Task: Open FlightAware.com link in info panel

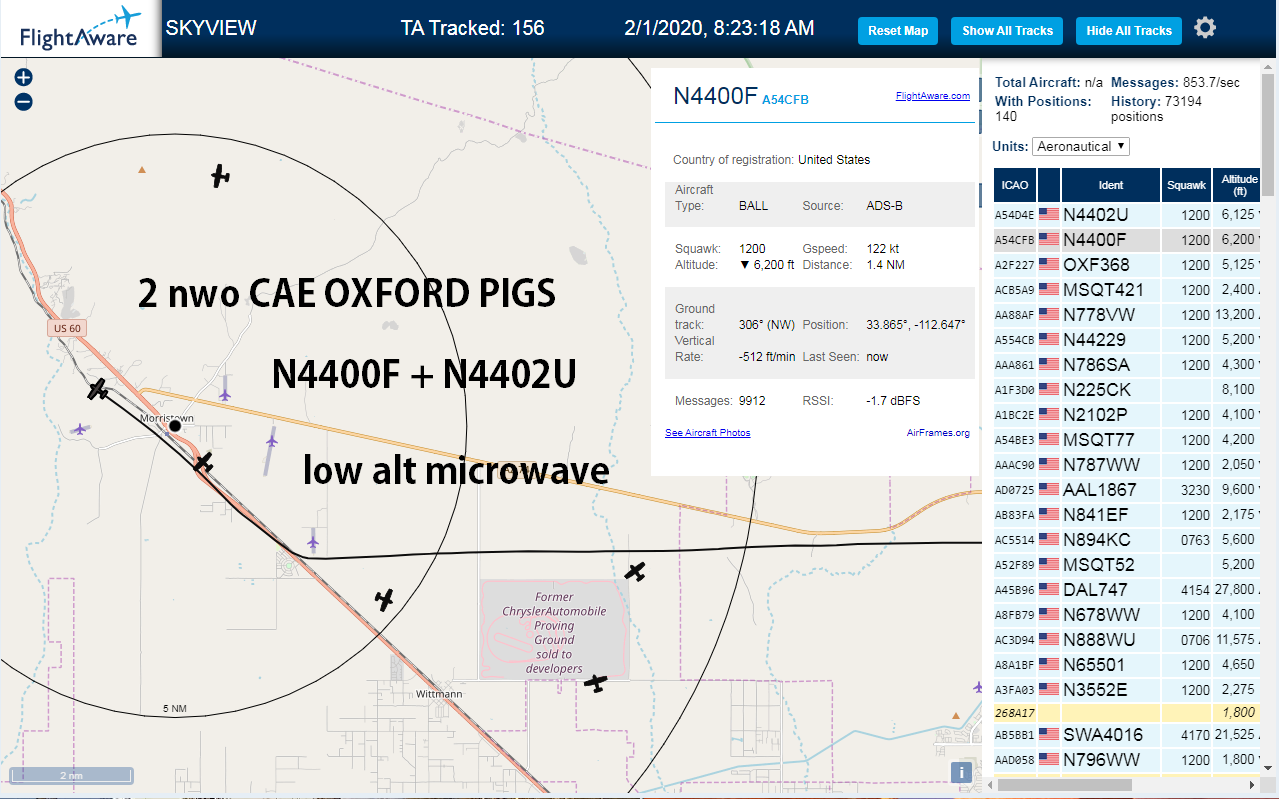Action: click(932, 96)
